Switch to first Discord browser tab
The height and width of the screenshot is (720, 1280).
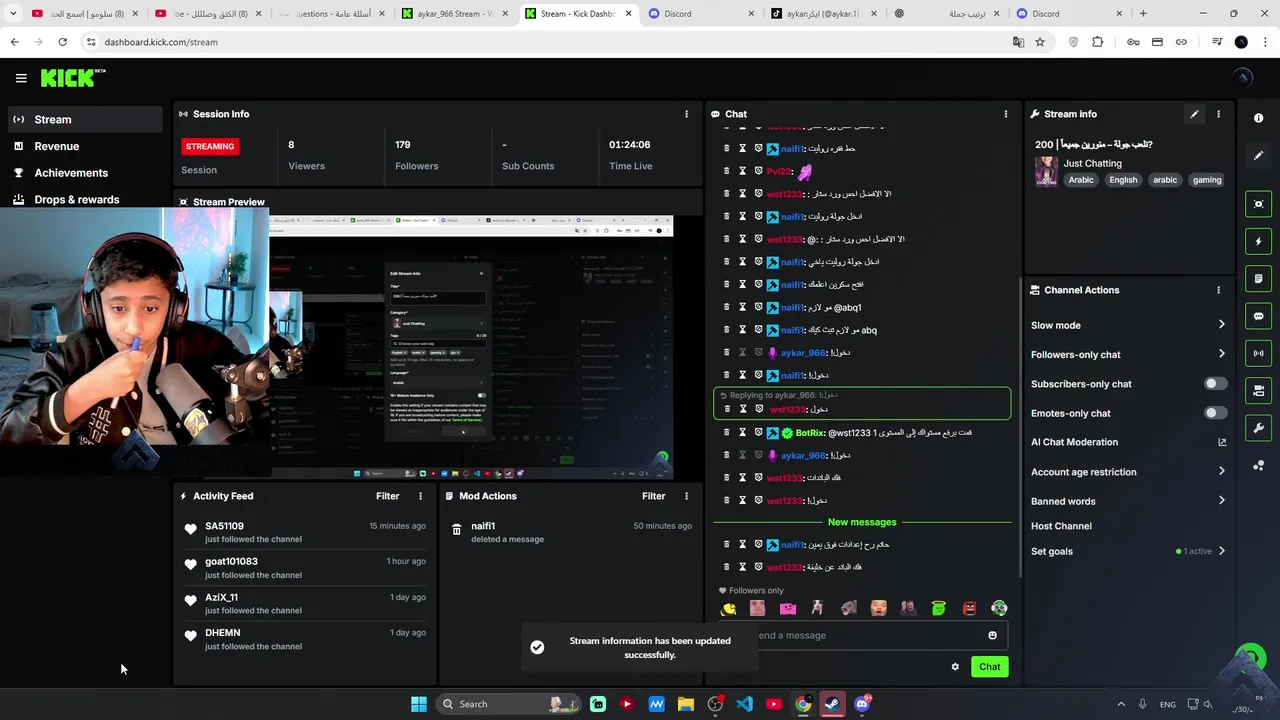700,14
